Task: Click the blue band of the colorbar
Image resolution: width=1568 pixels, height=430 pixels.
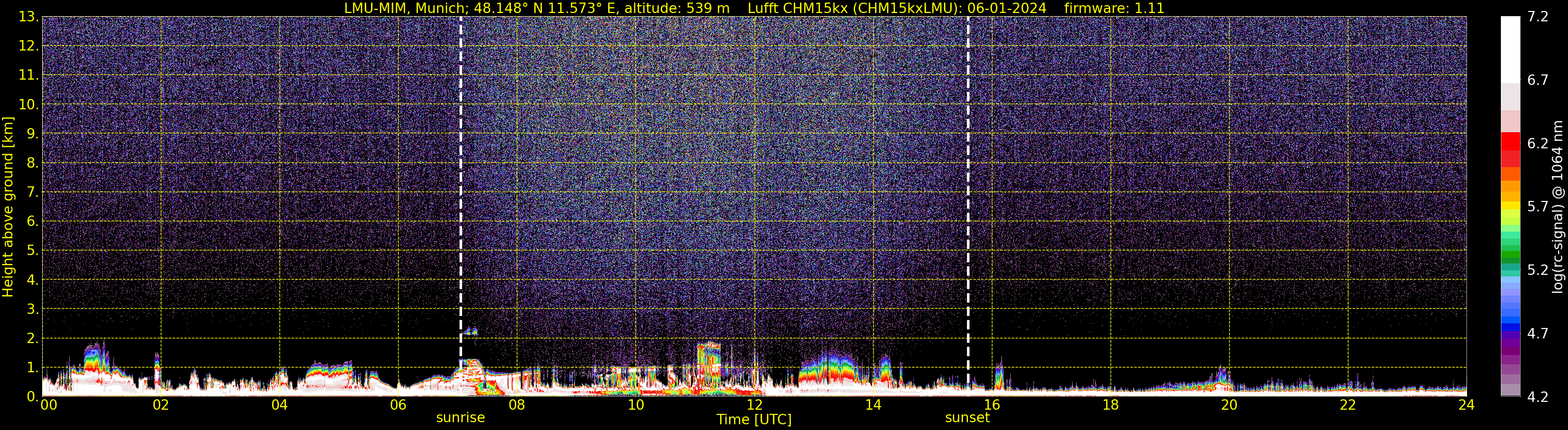Action: [x=1510, y=322]
